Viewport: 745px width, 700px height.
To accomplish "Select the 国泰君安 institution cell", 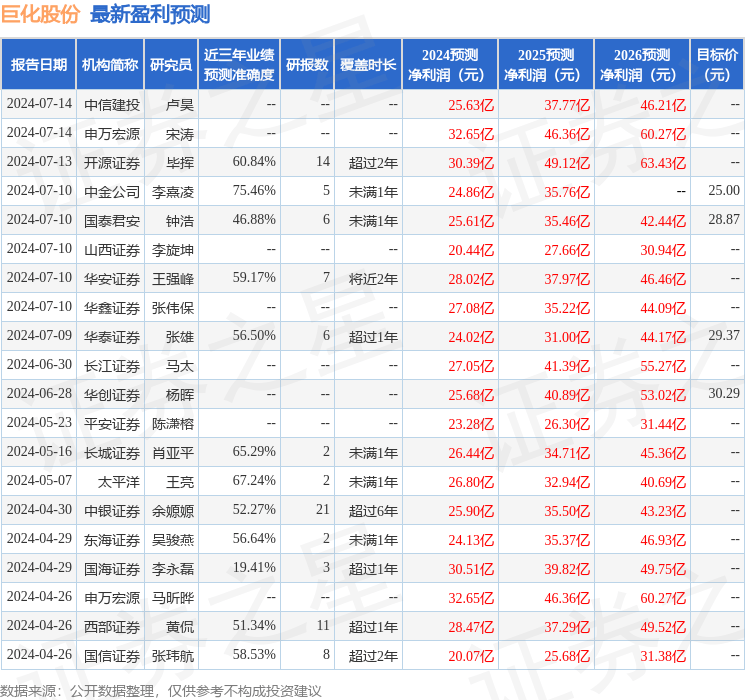I will 112,221.
